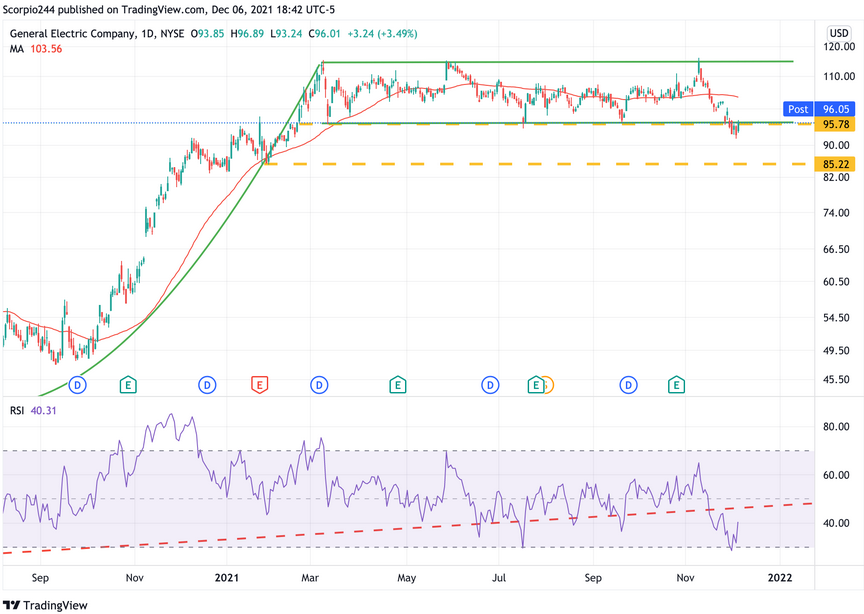Click the 90.00 price axis label
Viewport: 864px width, 614px height.
[x=836, y=145]
